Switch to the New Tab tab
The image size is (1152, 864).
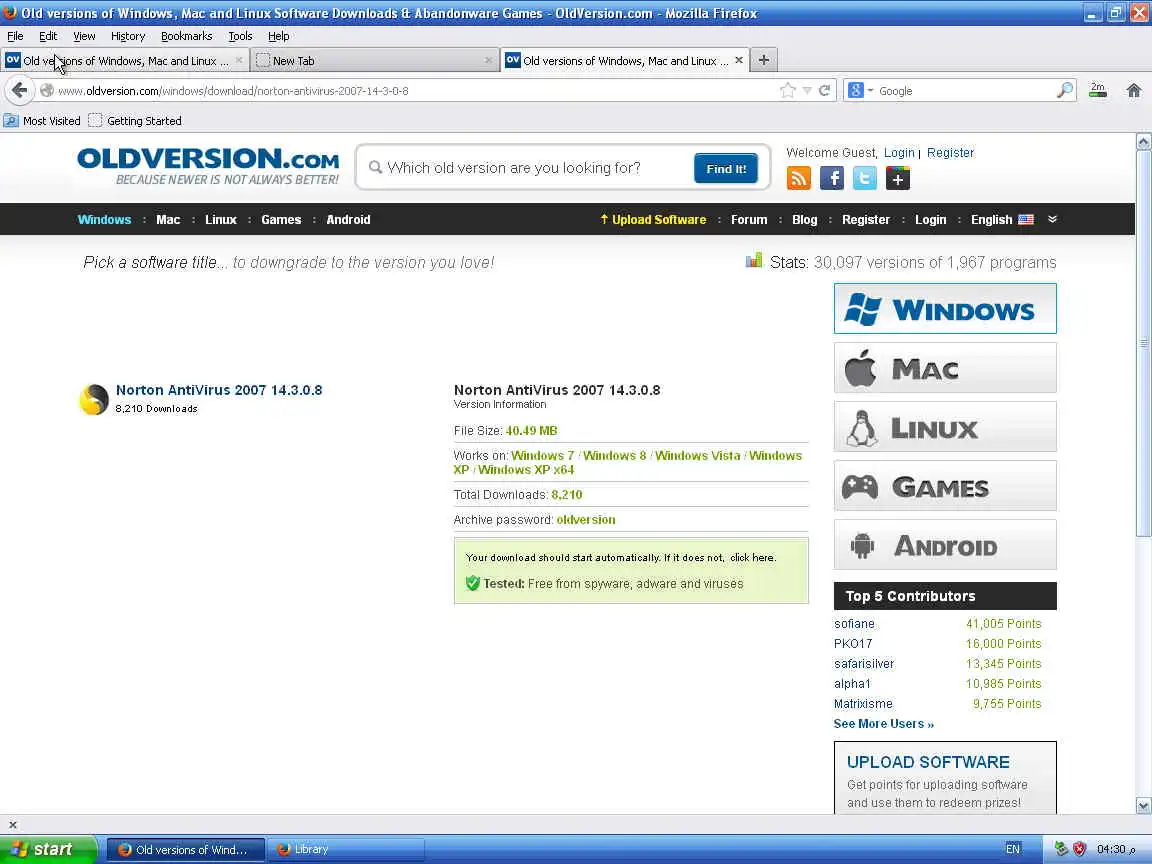(374, 60)
